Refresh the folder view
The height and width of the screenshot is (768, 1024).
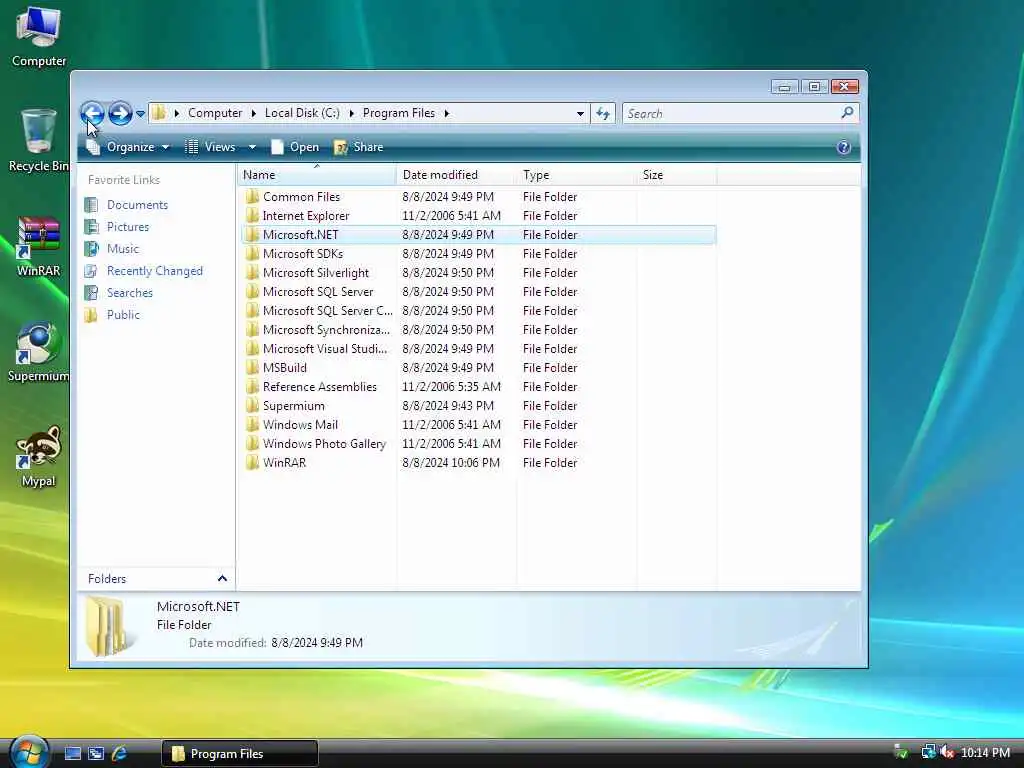coord(603,114)
